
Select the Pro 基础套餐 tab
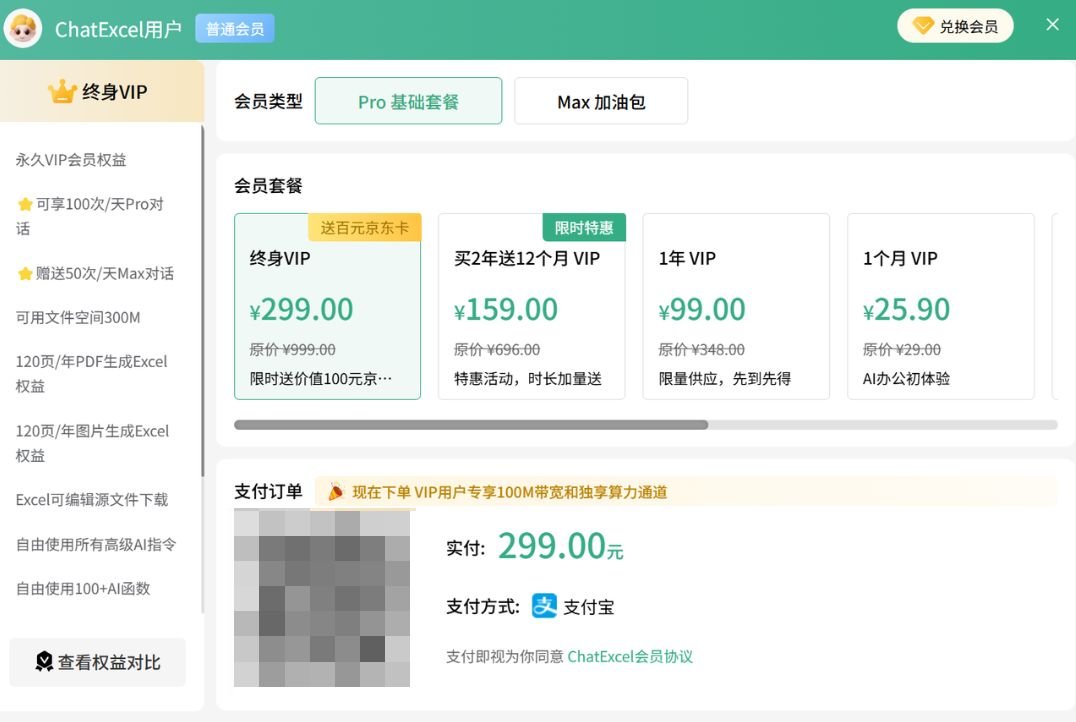pos(408,101)
